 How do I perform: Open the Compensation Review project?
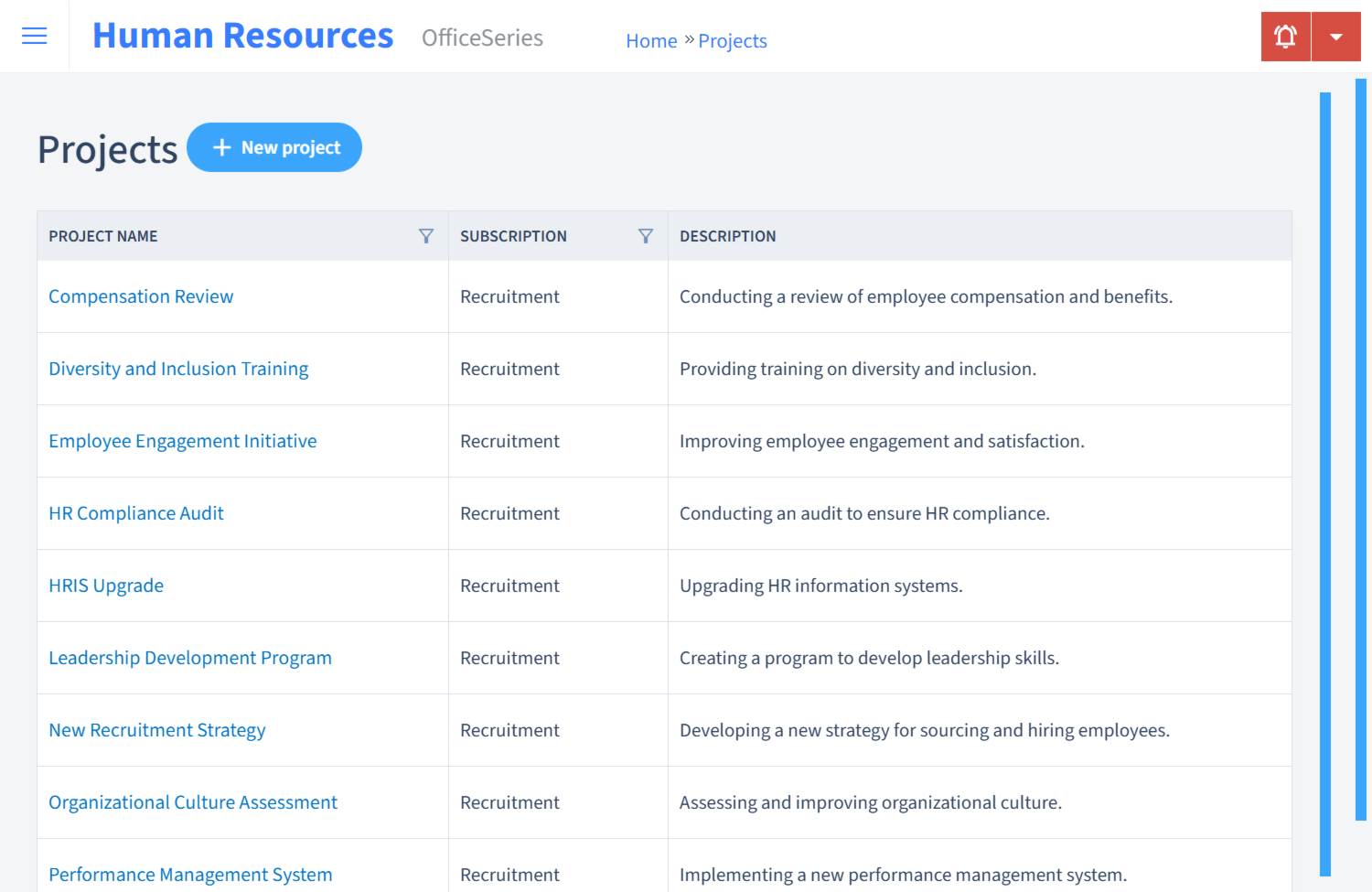[141, 296]
